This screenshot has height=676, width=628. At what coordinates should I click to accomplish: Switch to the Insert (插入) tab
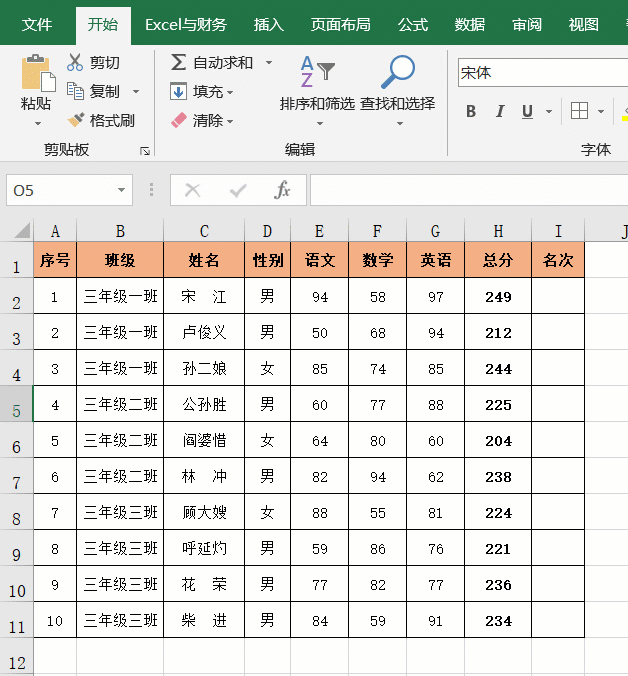(268, 25)
